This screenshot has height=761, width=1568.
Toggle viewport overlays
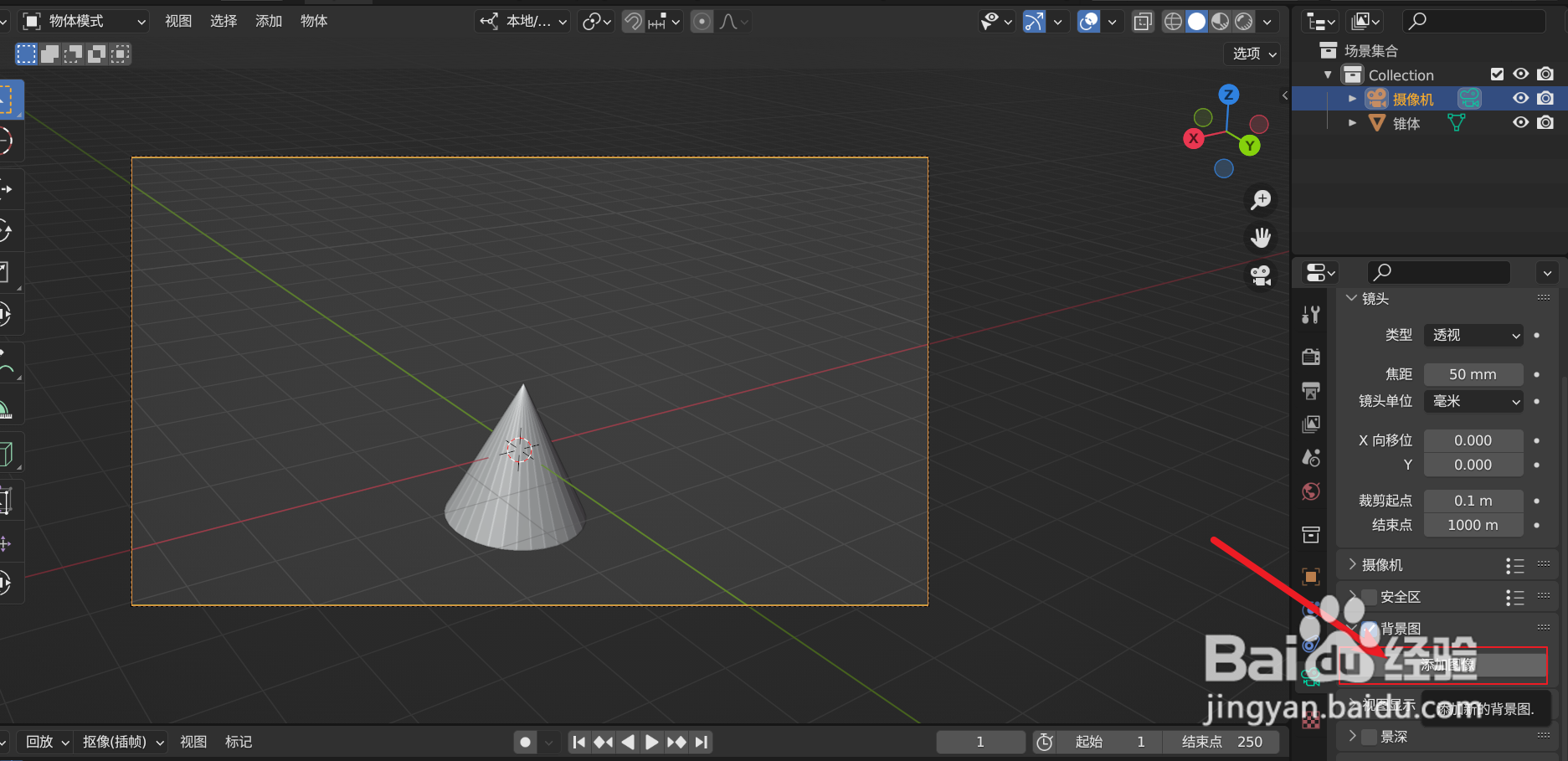1089,22
